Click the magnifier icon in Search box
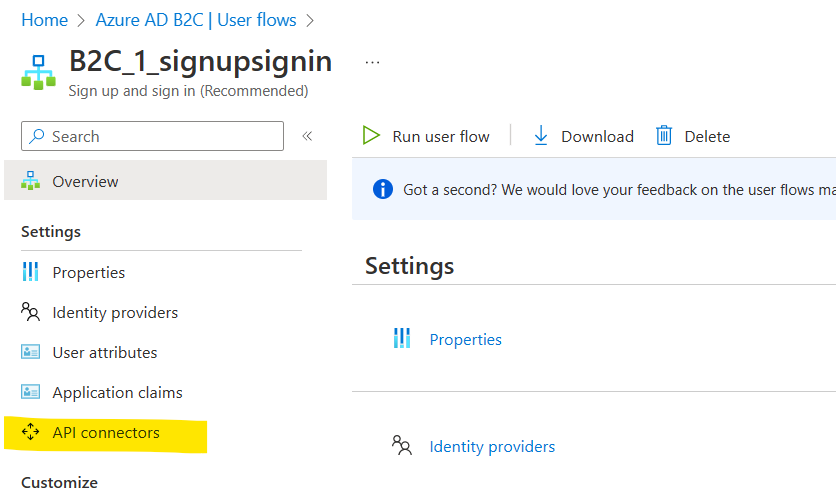The image size is (836, 495). pyautogui.click(x=36, y=136)
